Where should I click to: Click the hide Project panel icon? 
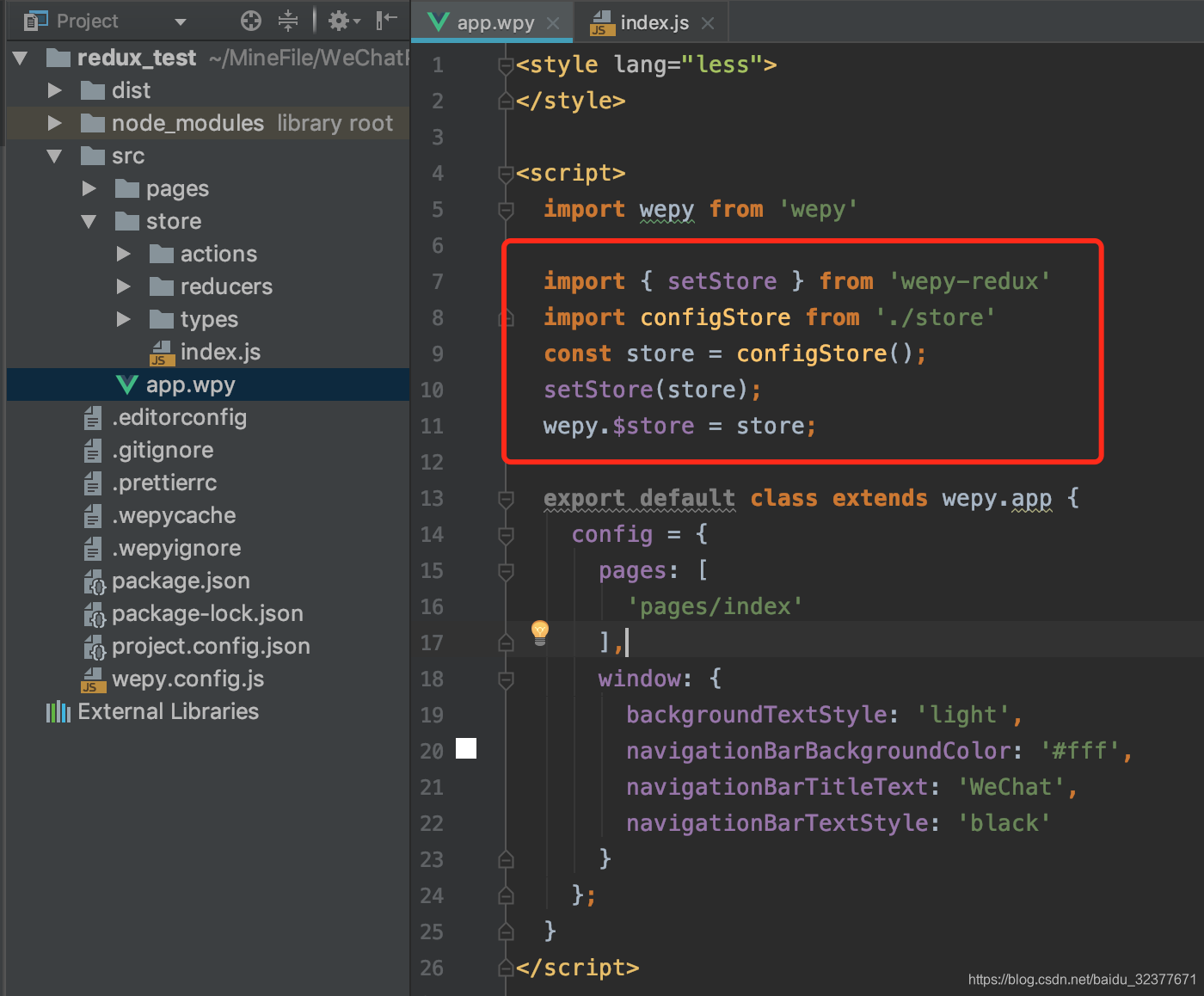387,20
